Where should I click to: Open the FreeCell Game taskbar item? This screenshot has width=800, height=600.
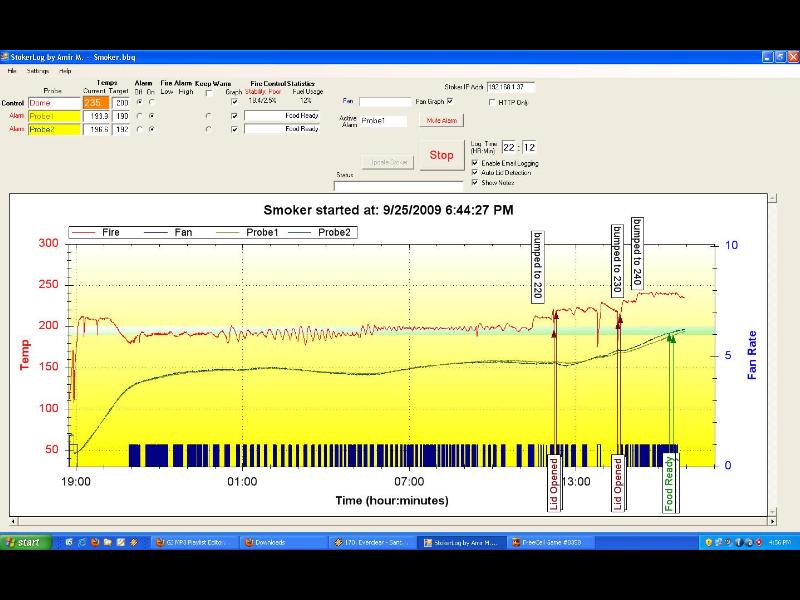pos(550,542)
